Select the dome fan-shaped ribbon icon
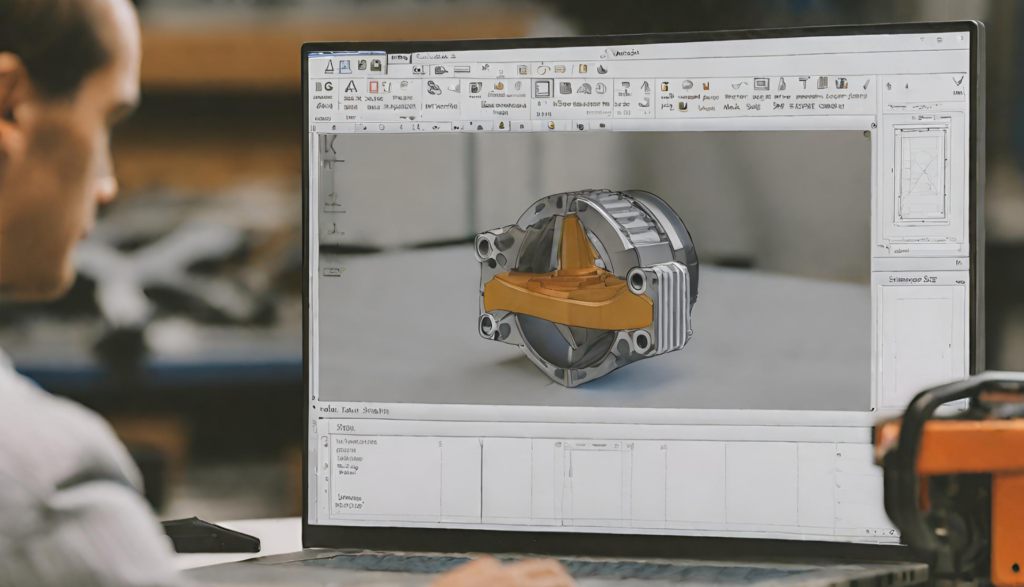The height and width of the screenshot is (587, 1024). 584,88
